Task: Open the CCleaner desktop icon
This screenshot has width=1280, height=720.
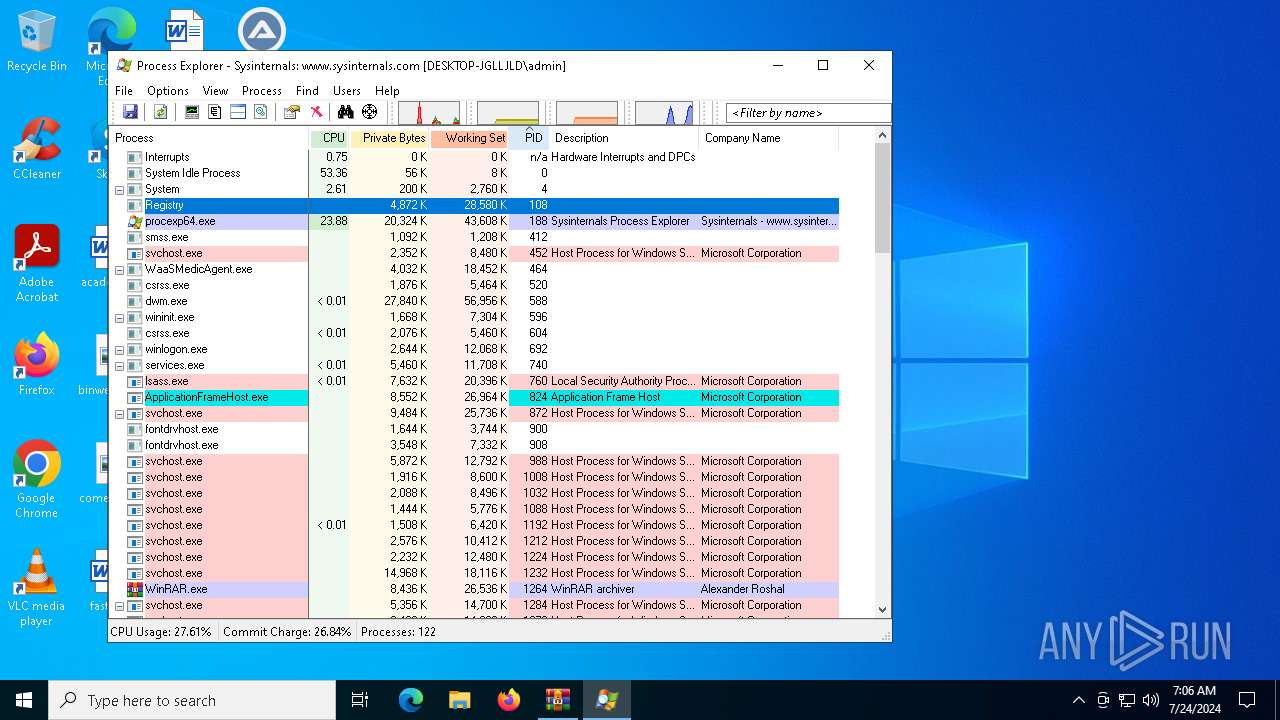Action: coord(37,149)
